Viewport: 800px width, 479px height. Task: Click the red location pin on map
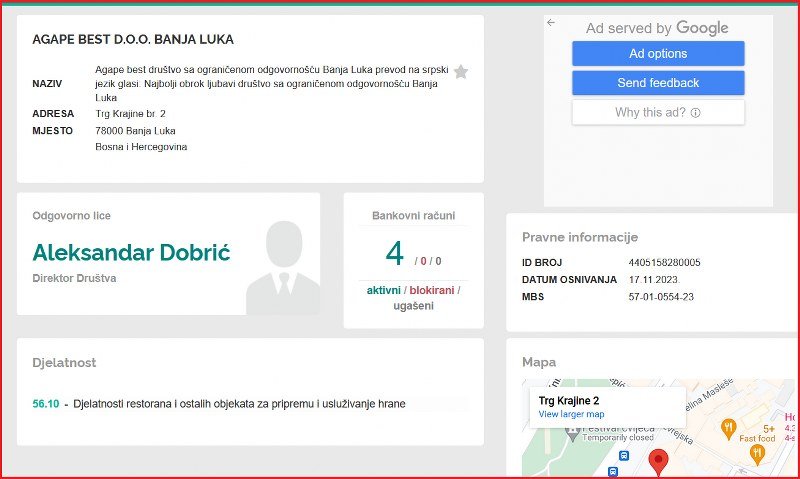coord(658,461)
